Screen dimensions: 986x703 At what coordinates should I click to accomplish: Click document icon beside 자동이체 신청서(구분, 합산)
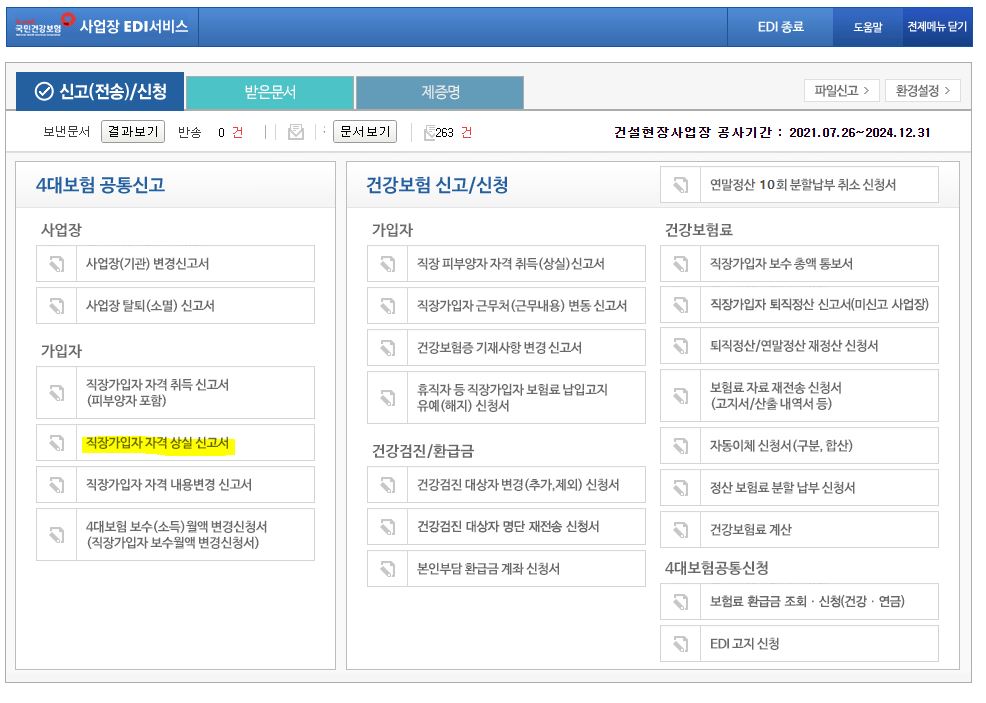(x=680, y=446)
